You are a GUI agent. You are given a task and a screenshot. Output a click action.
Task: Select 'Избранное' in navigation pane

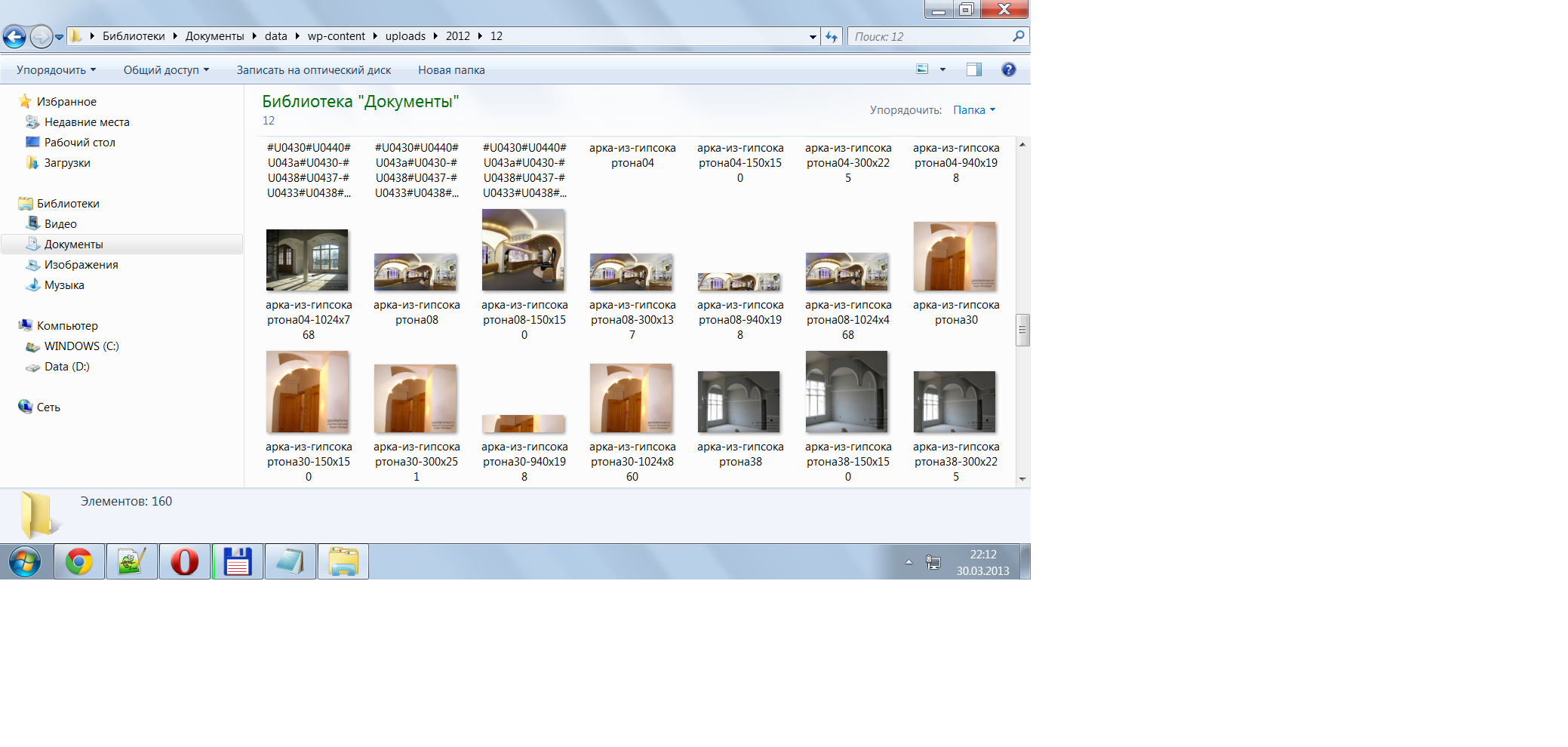point(66,101)
